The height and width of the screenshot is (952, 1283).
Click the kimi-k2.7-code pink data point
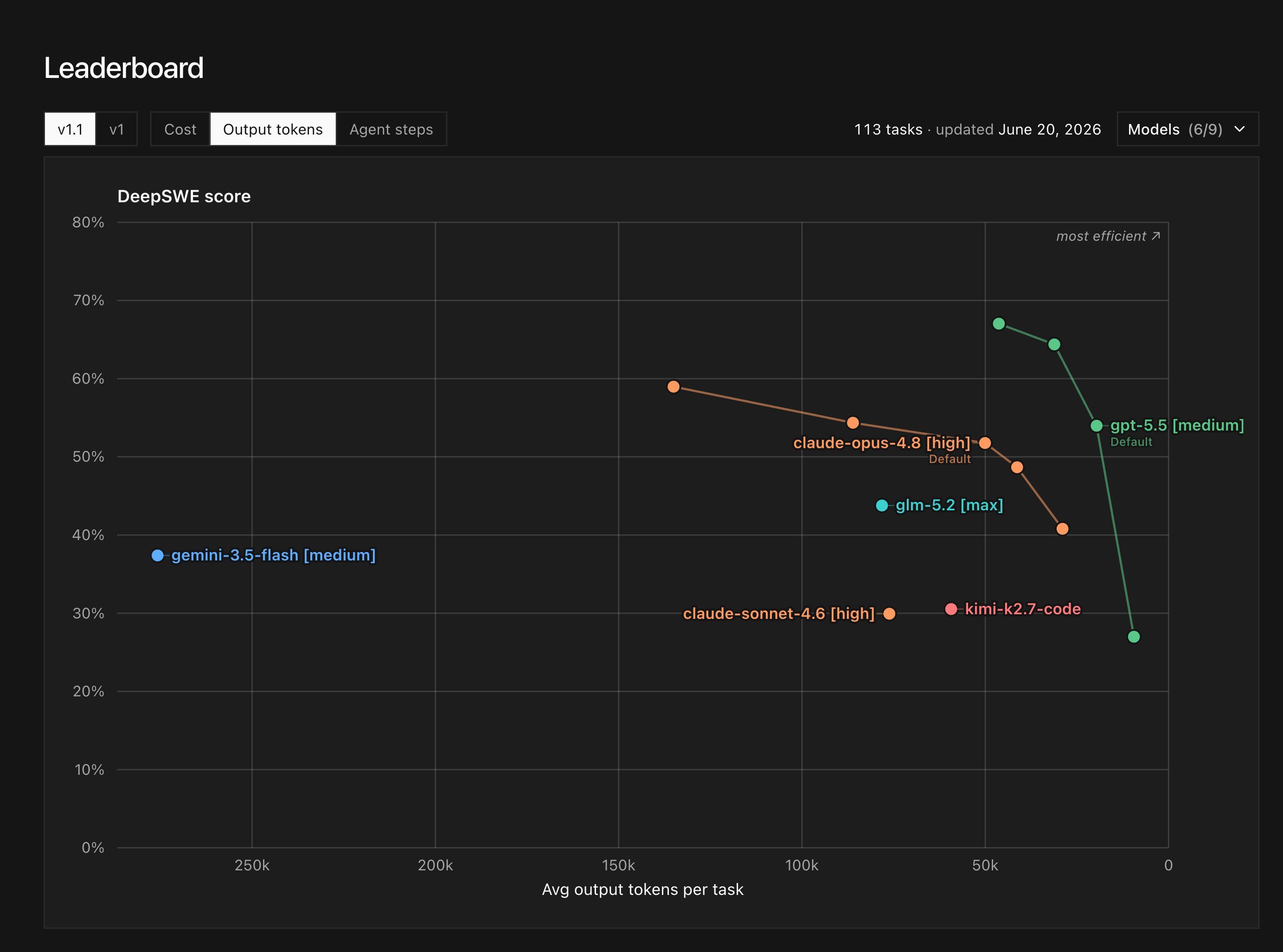(951, 609)
